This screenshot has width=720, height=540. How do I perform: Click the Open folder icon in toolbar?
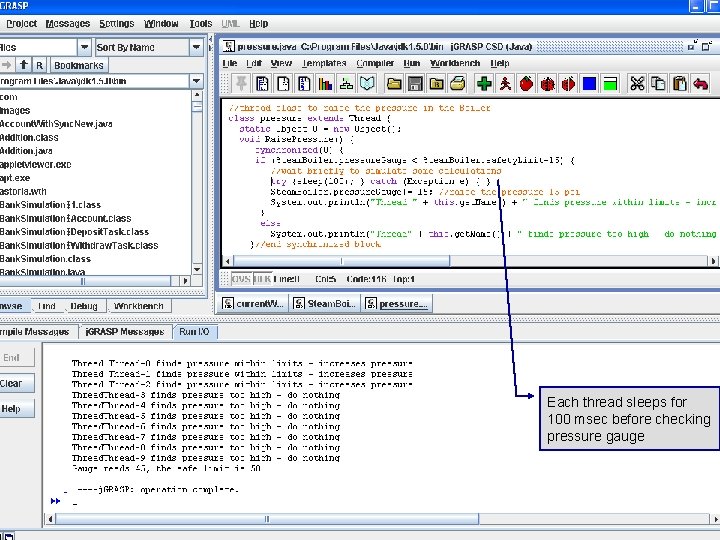coord(392,84)
